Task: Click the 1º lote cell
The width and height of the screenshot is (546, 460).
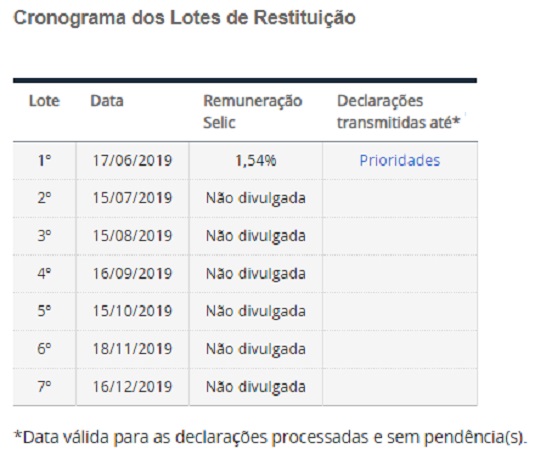Action: point(44,161)
